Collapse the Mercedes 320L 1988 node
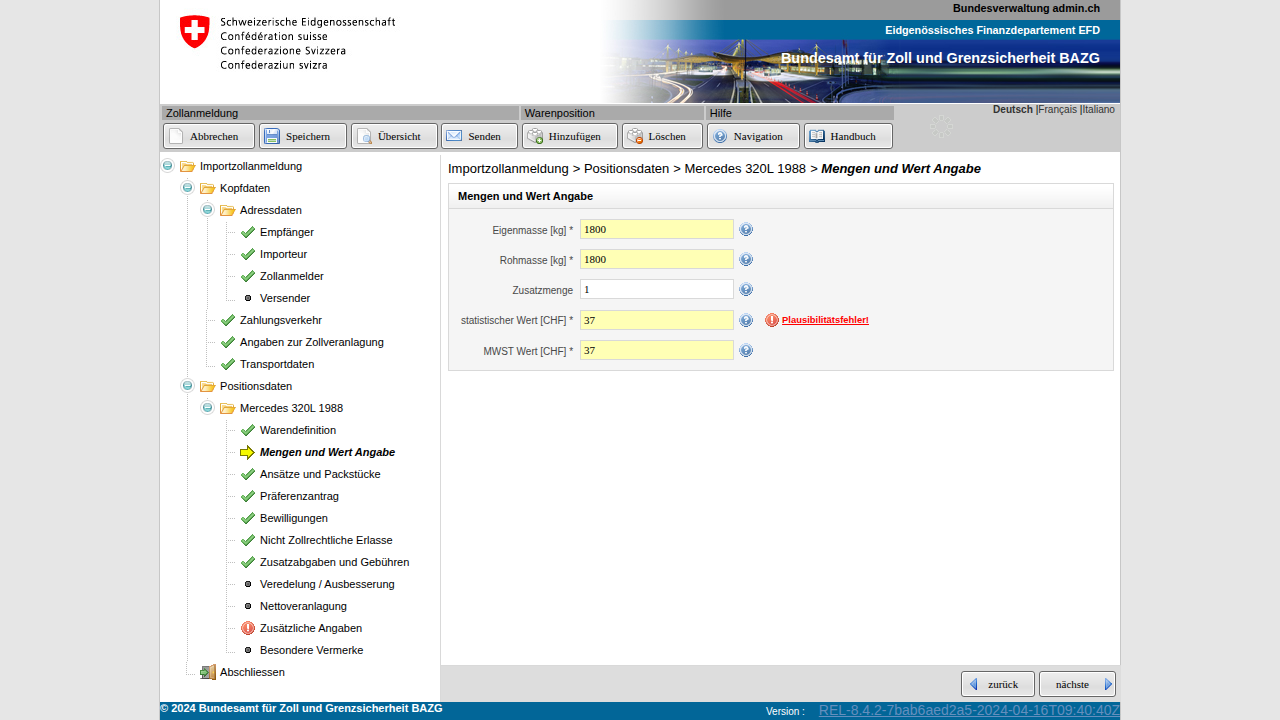Screen dimensions: 1280x720 click(207, 408)
